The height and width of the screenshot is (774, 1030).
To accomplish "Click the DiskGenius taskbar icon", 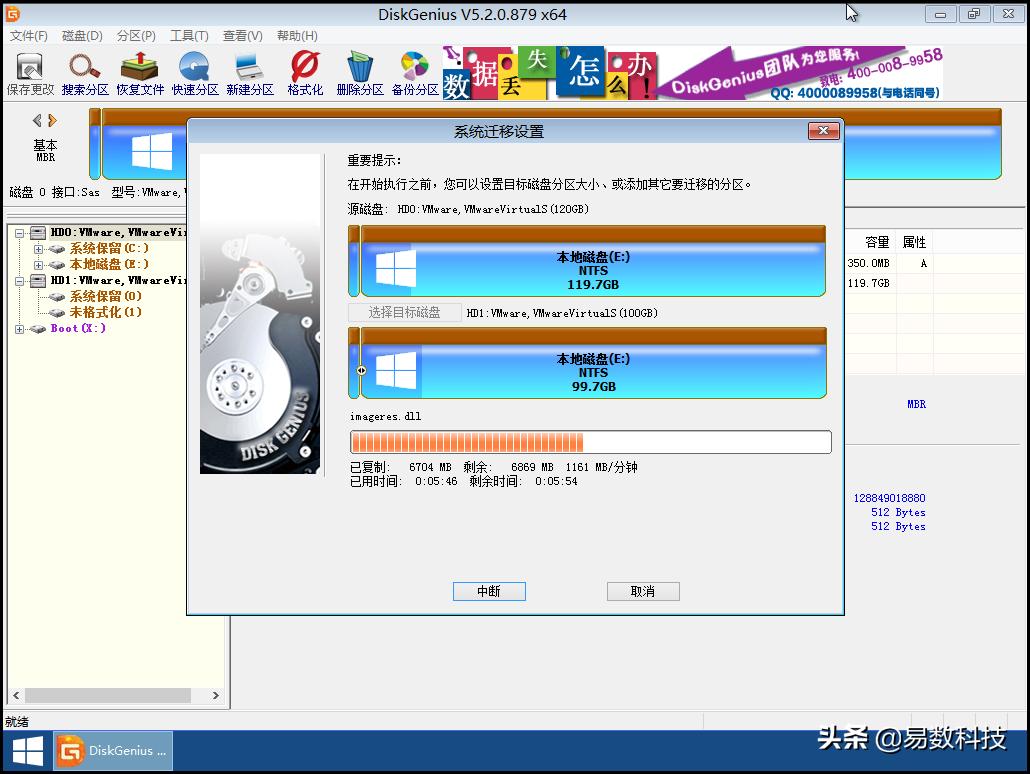I will click(x=110, y=750).
